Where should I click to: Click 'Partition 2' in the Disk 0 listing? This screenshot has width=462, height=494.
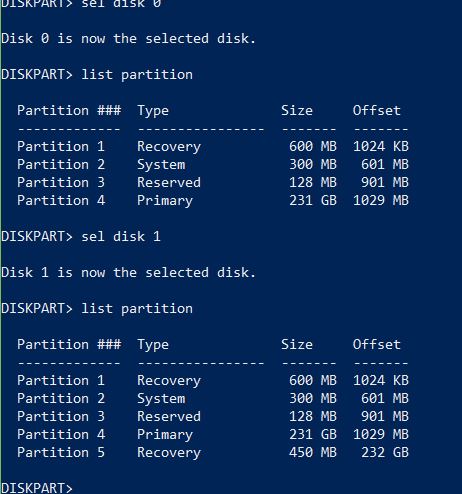(61, 164)
